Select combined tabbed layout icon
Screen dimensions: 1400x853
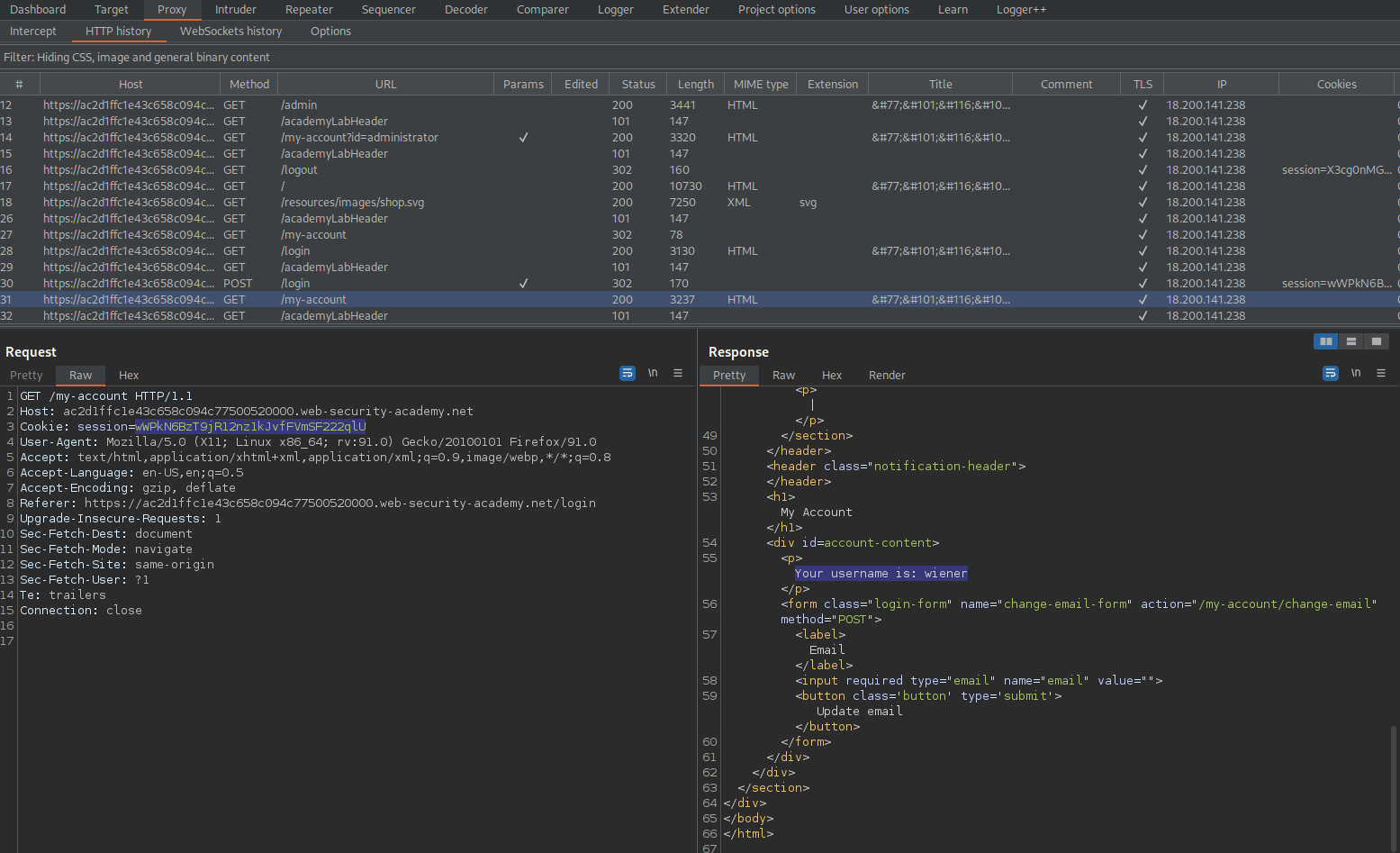(1377, 341)
